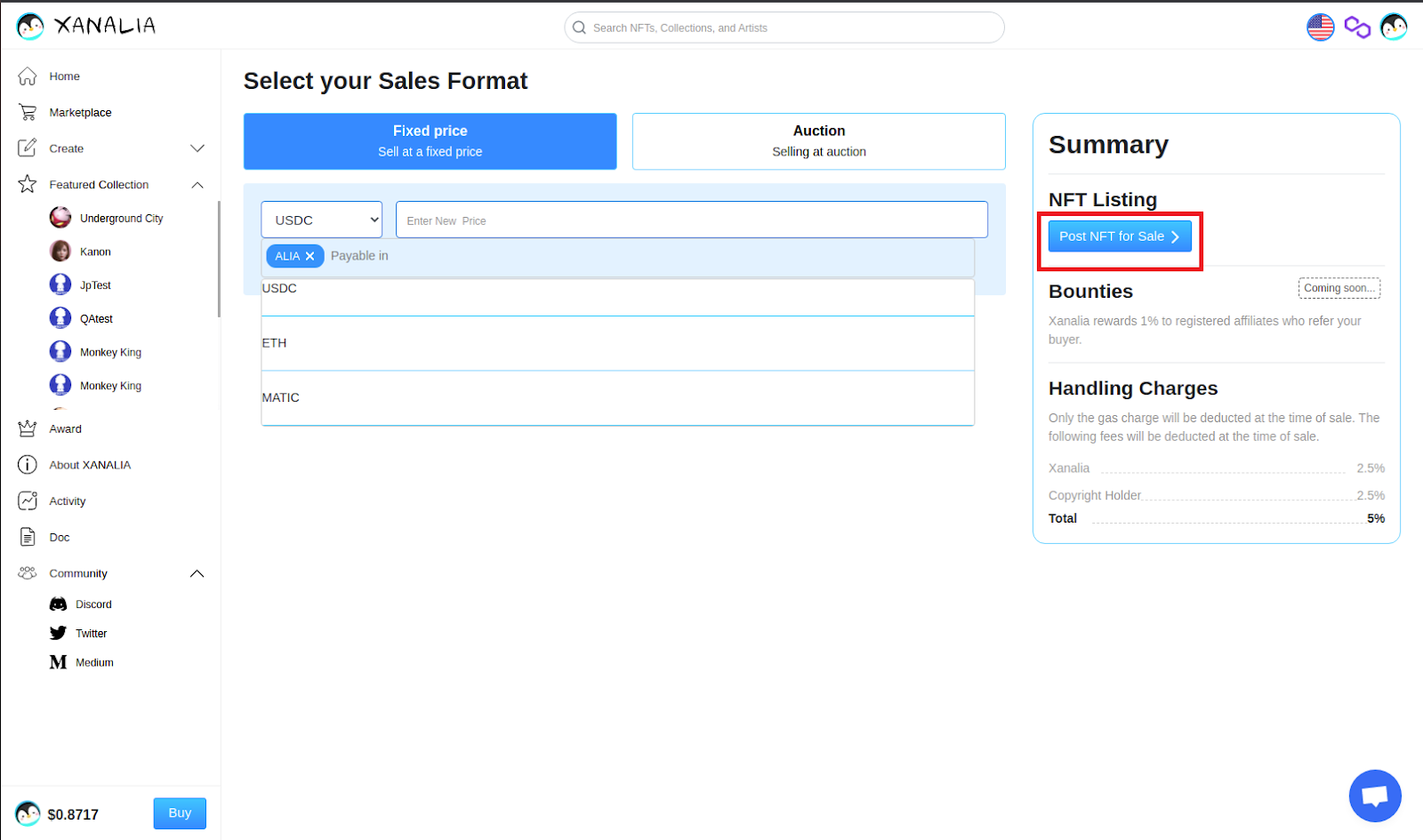Open the Medium community link
1423x840 pixels.
click(94, 662)
